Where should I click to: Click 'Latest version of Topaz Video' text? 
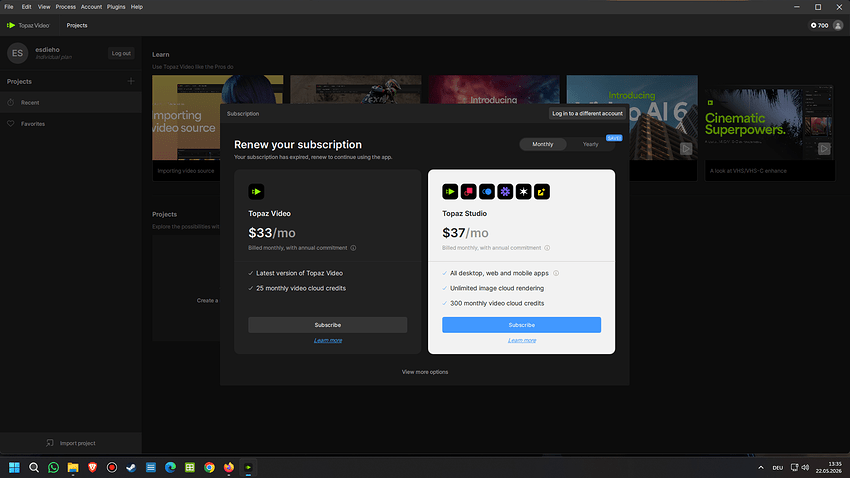point(299,273)
